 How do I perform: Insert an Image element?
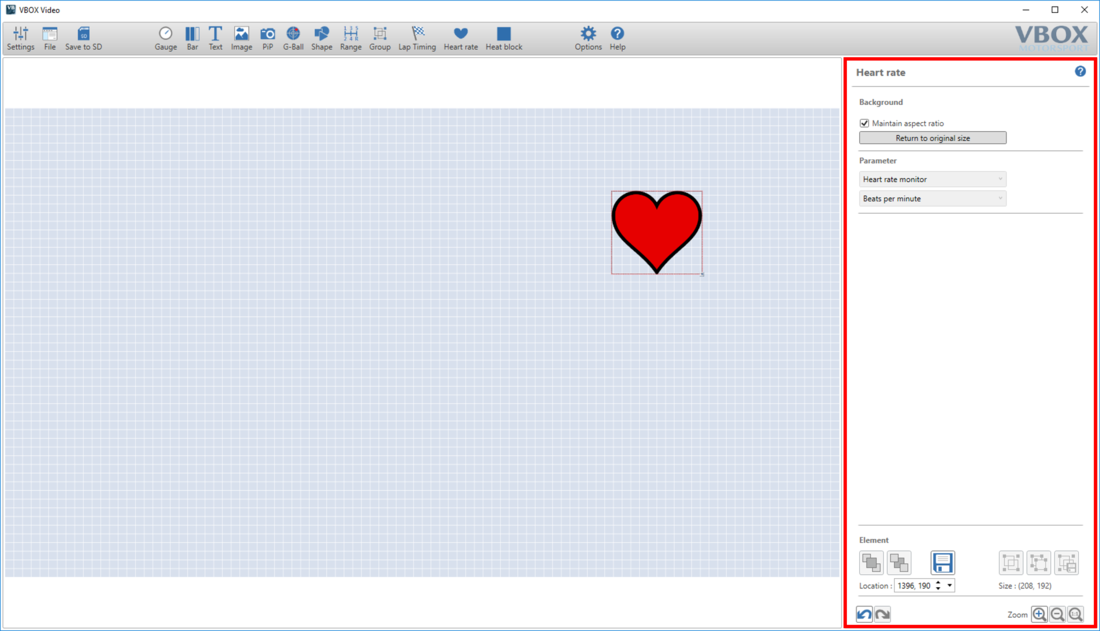(x=241, y=39)
